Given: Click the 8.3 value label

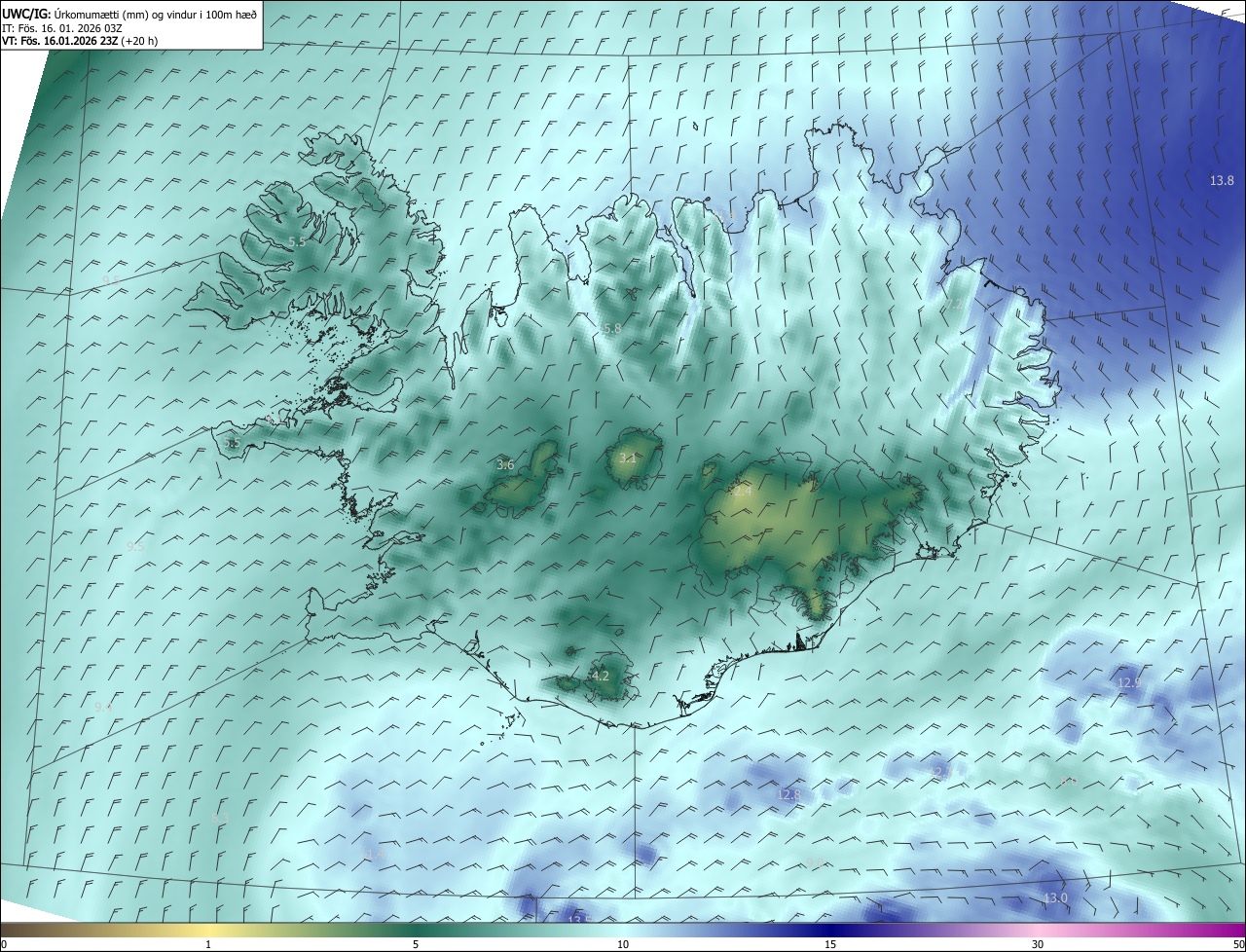Looking at the screenshot, I should pyautogui.click(x=219, y=819).
